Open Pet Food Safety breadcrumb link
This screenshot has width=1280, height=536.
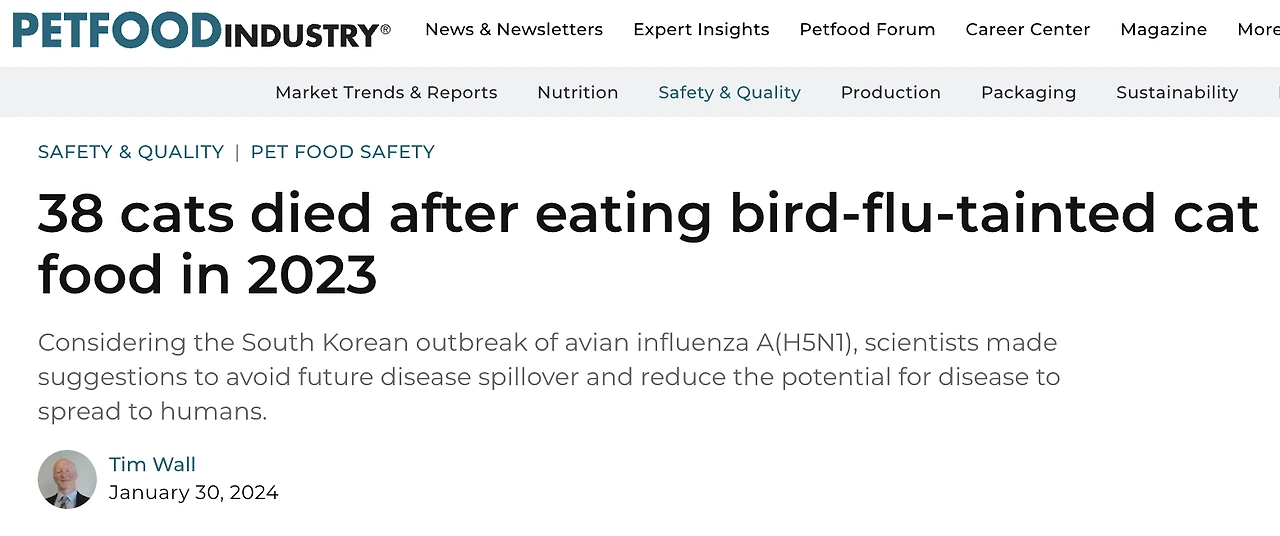point(343,152)
